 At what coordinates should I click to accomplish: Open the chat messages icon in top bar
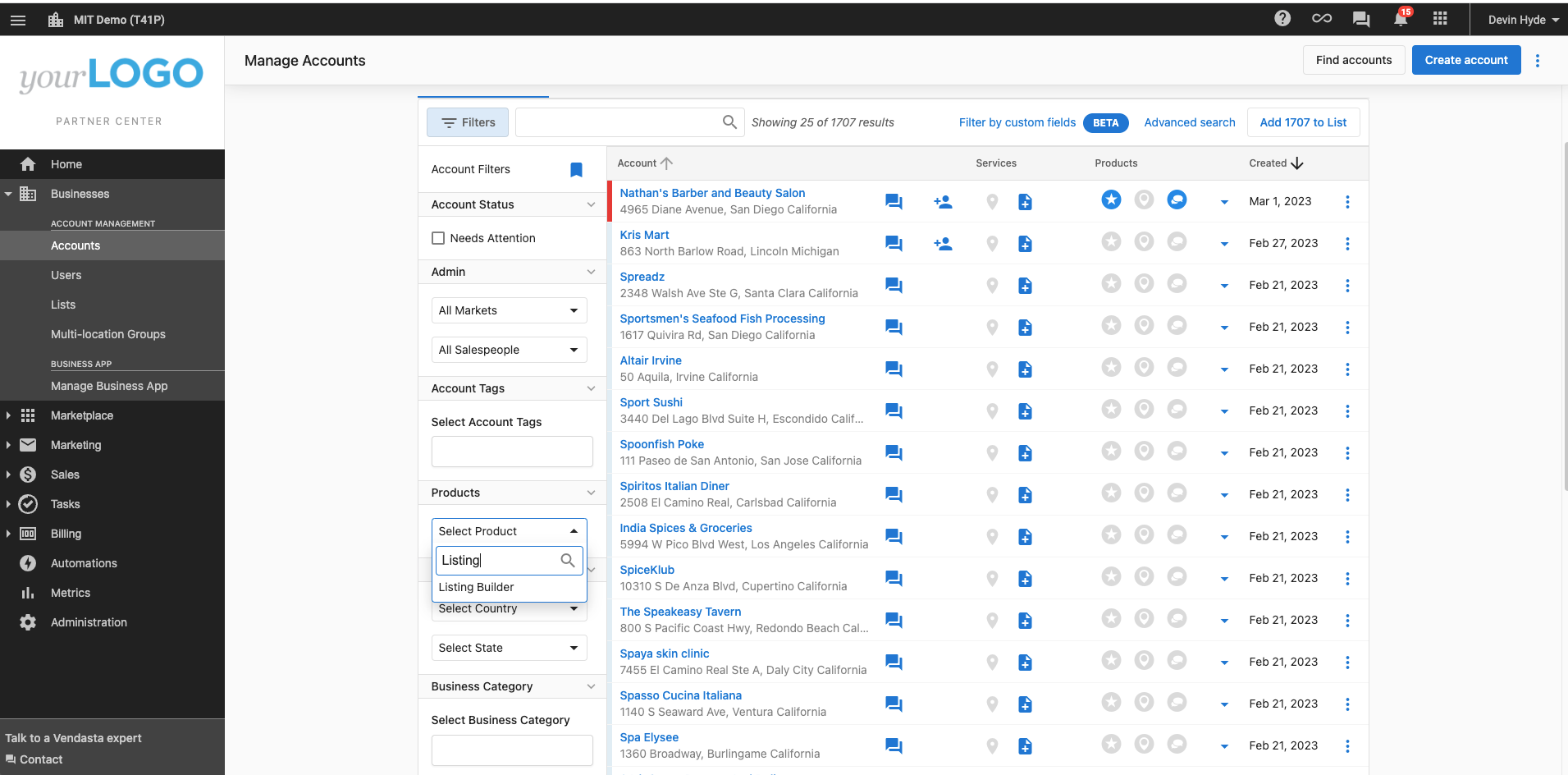[1361, 19]
